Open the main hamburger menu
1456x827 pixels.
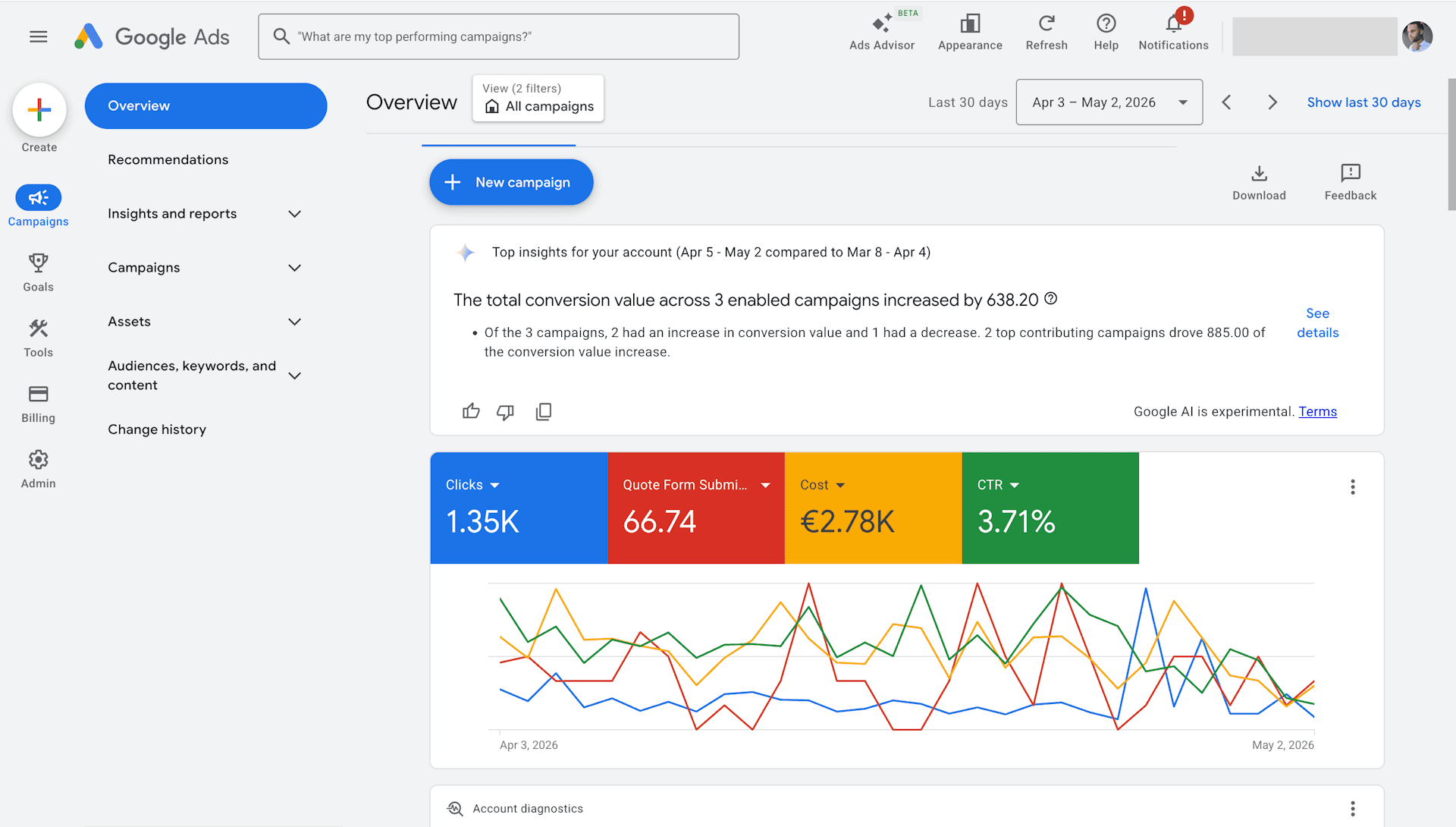tap(39, 36)
